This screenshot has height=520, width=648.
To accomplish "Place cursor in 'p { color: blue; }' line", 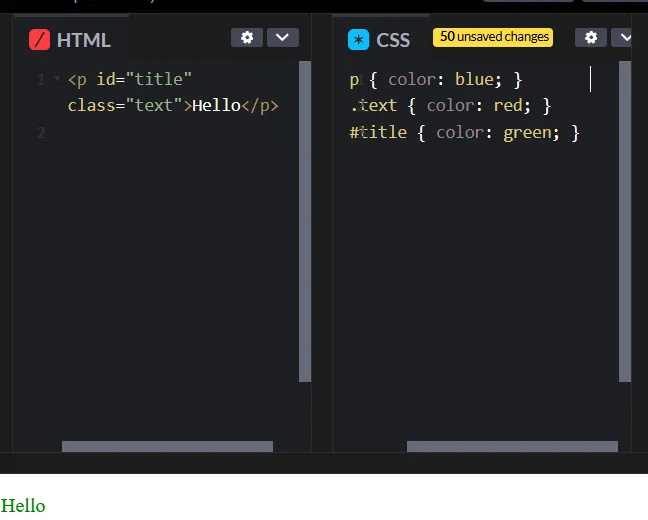I will (436, 79).
